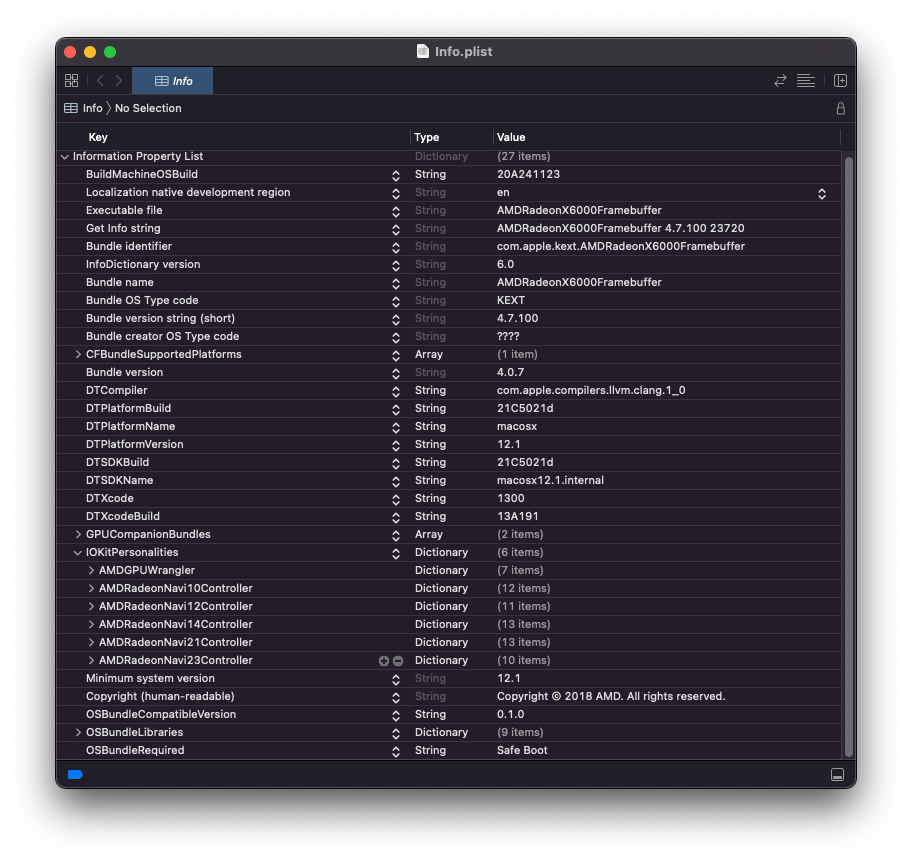Click the Key column header

98,137
